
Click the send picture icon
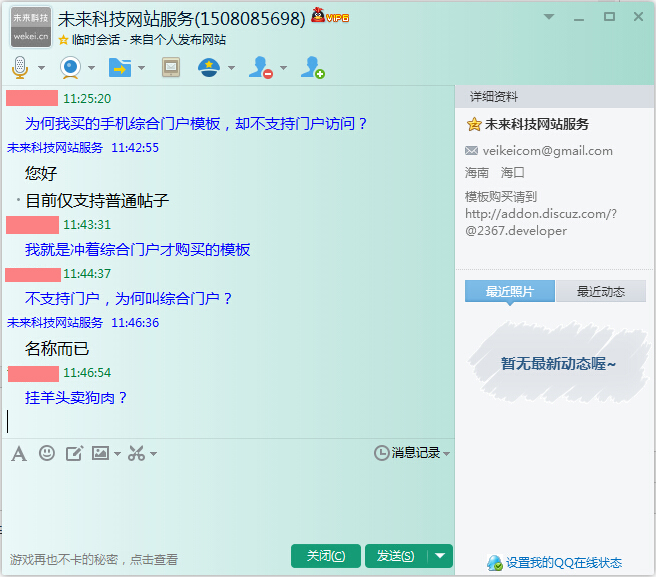point(100,453)
